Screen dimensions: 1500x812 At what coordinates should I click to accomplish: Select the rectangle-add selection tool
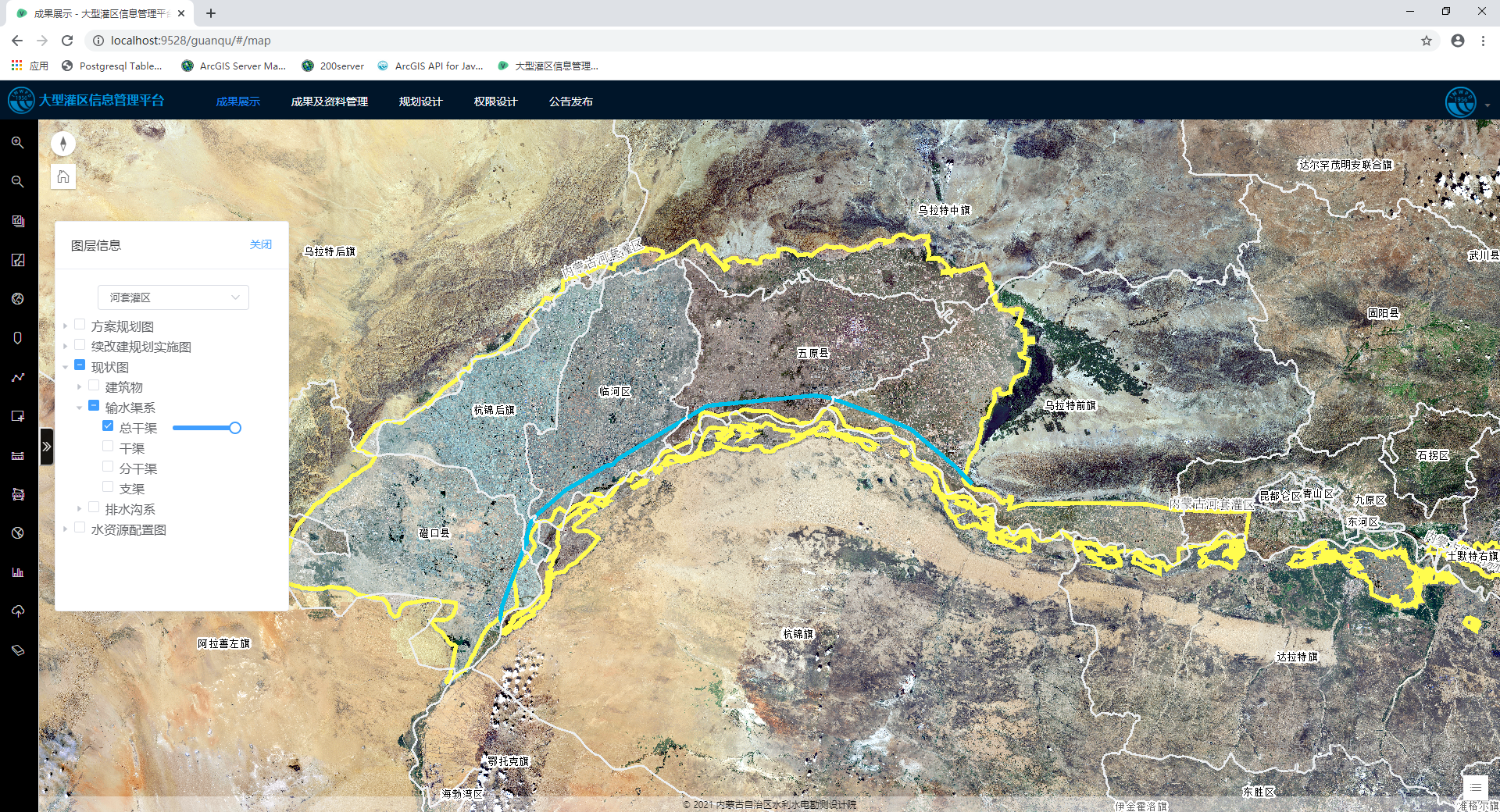(17, 416)
